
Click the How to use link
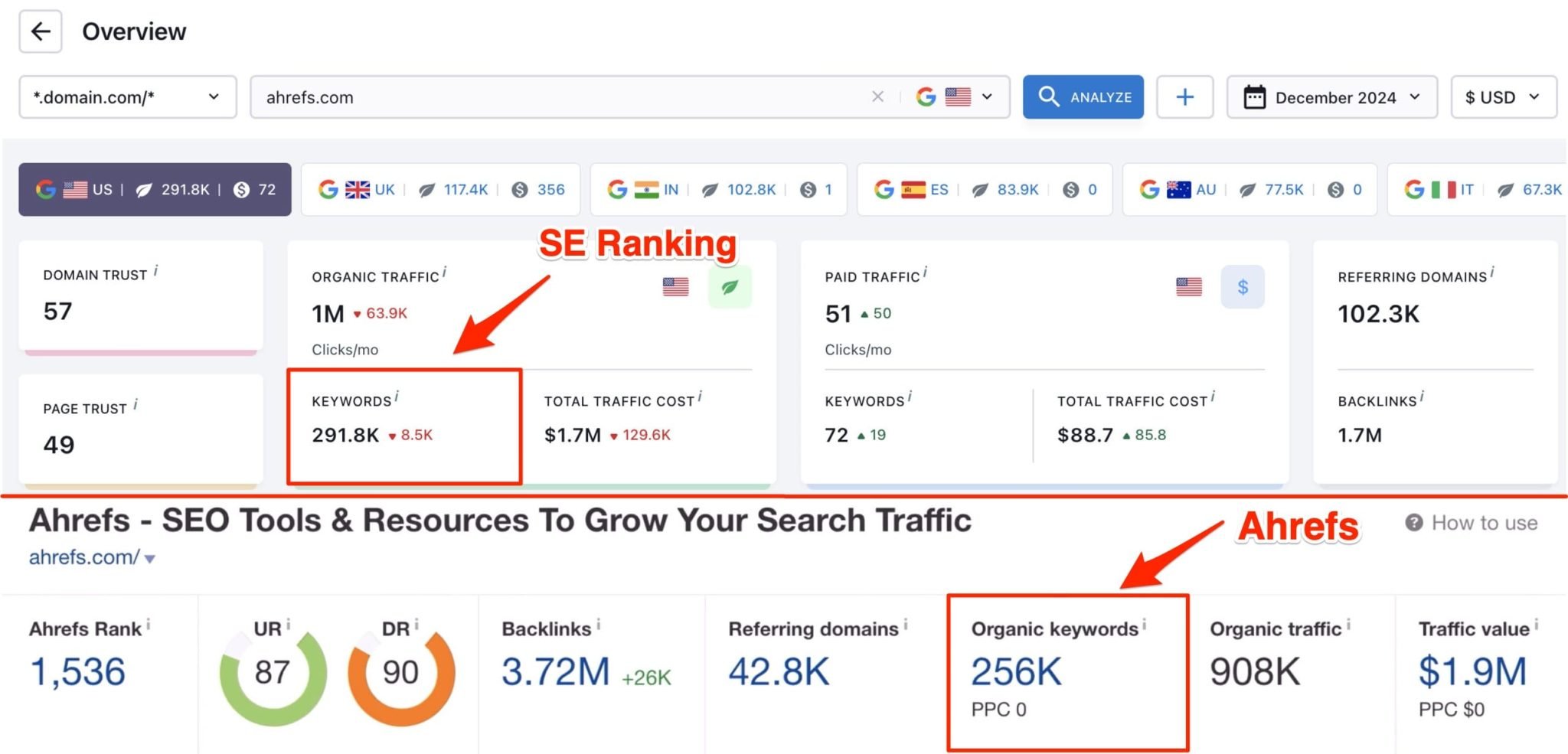[x=1472, y=523]
